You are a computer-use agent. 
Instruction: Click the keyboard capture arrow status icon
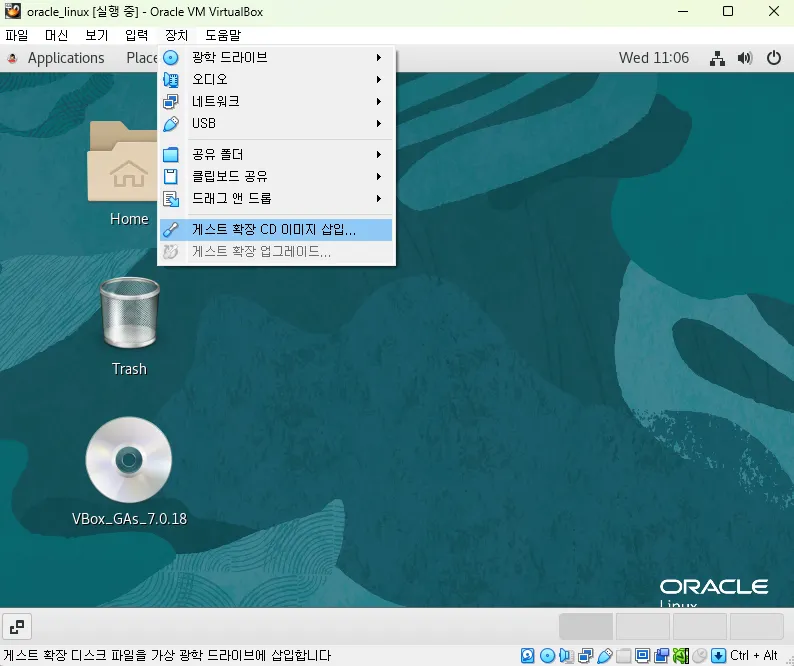[x=719, y=656]
